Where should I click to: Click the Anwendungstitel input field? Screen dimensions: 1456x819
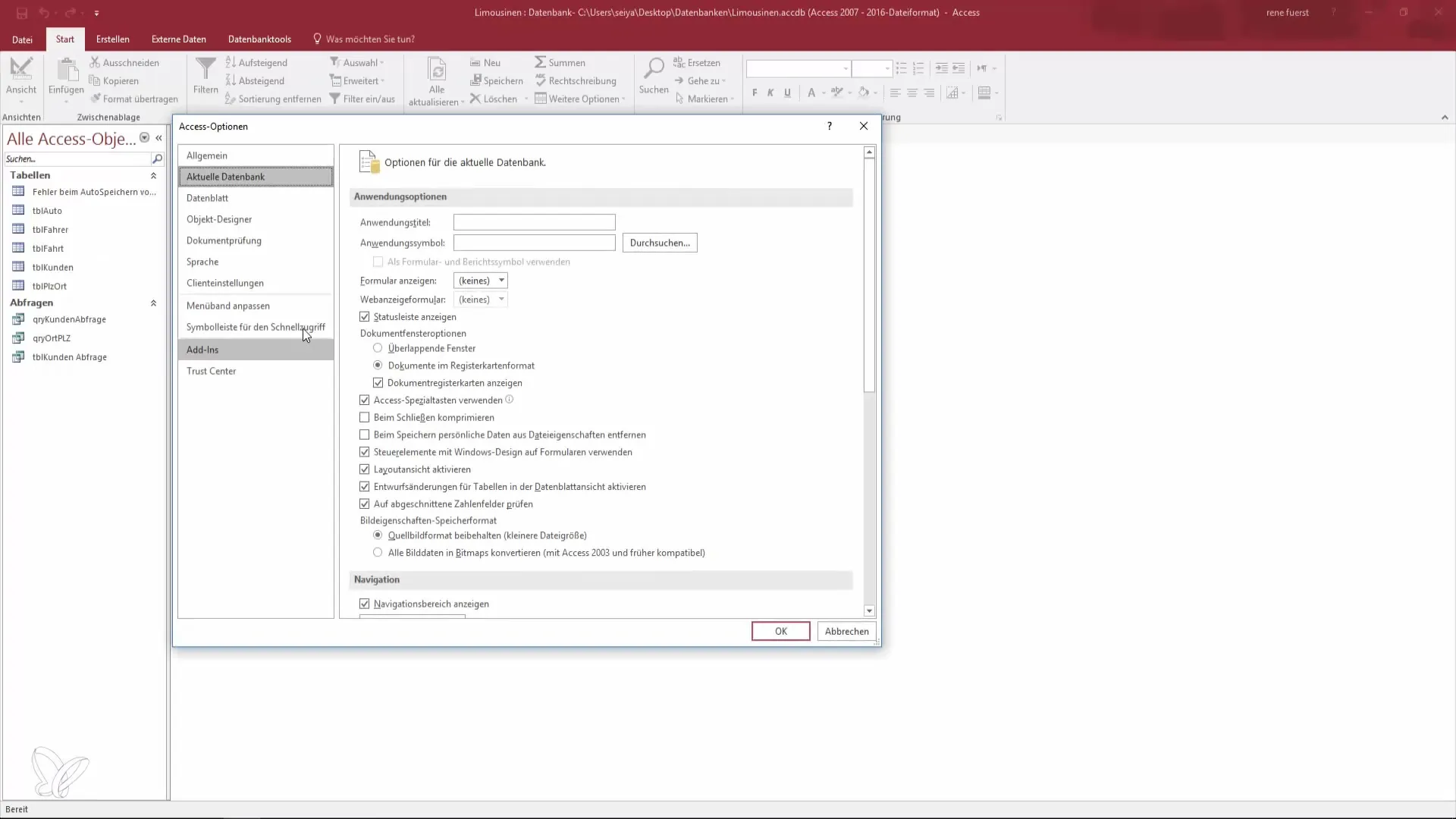coord(534,222)
